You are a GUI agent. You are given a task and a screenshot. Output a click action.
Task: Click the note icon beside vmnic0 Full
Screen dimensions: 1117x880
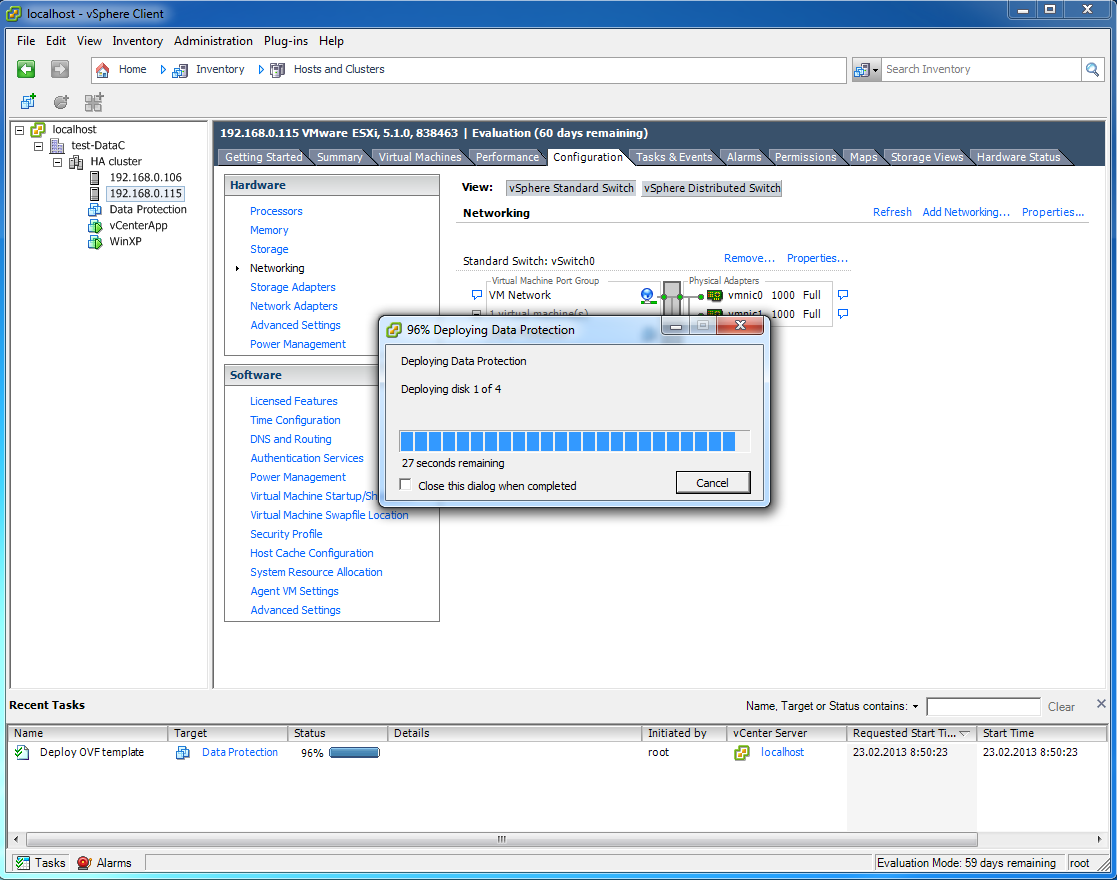coord(843,295)
